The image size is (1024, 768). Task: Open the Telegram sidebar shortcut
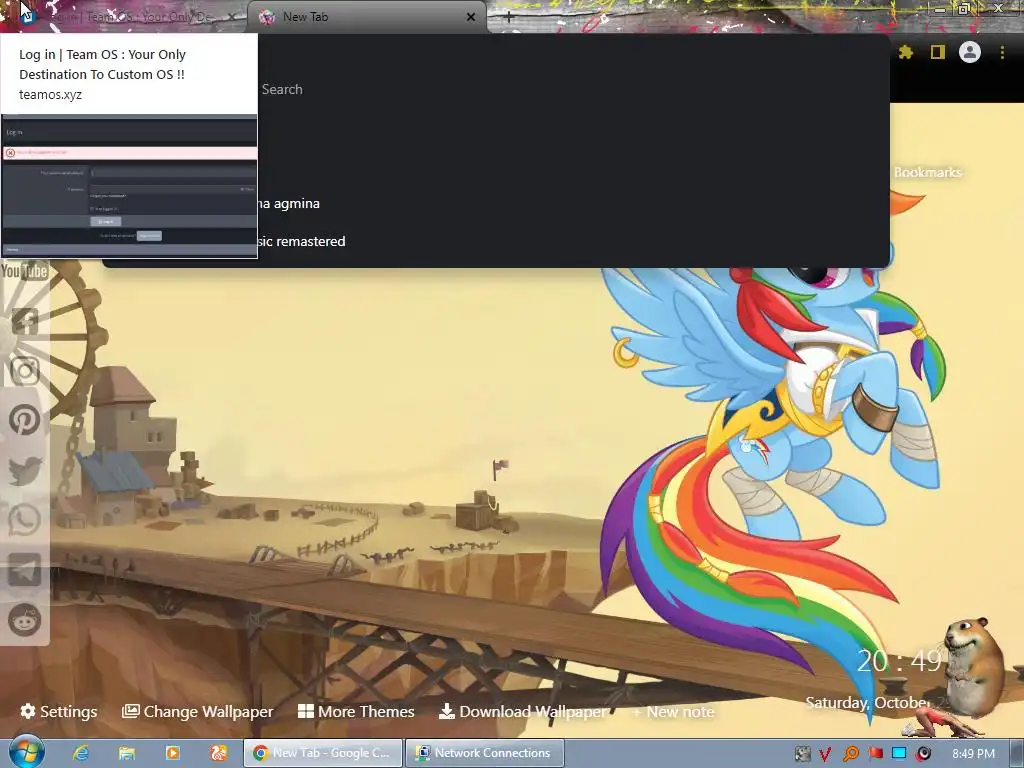pos(25,569)
